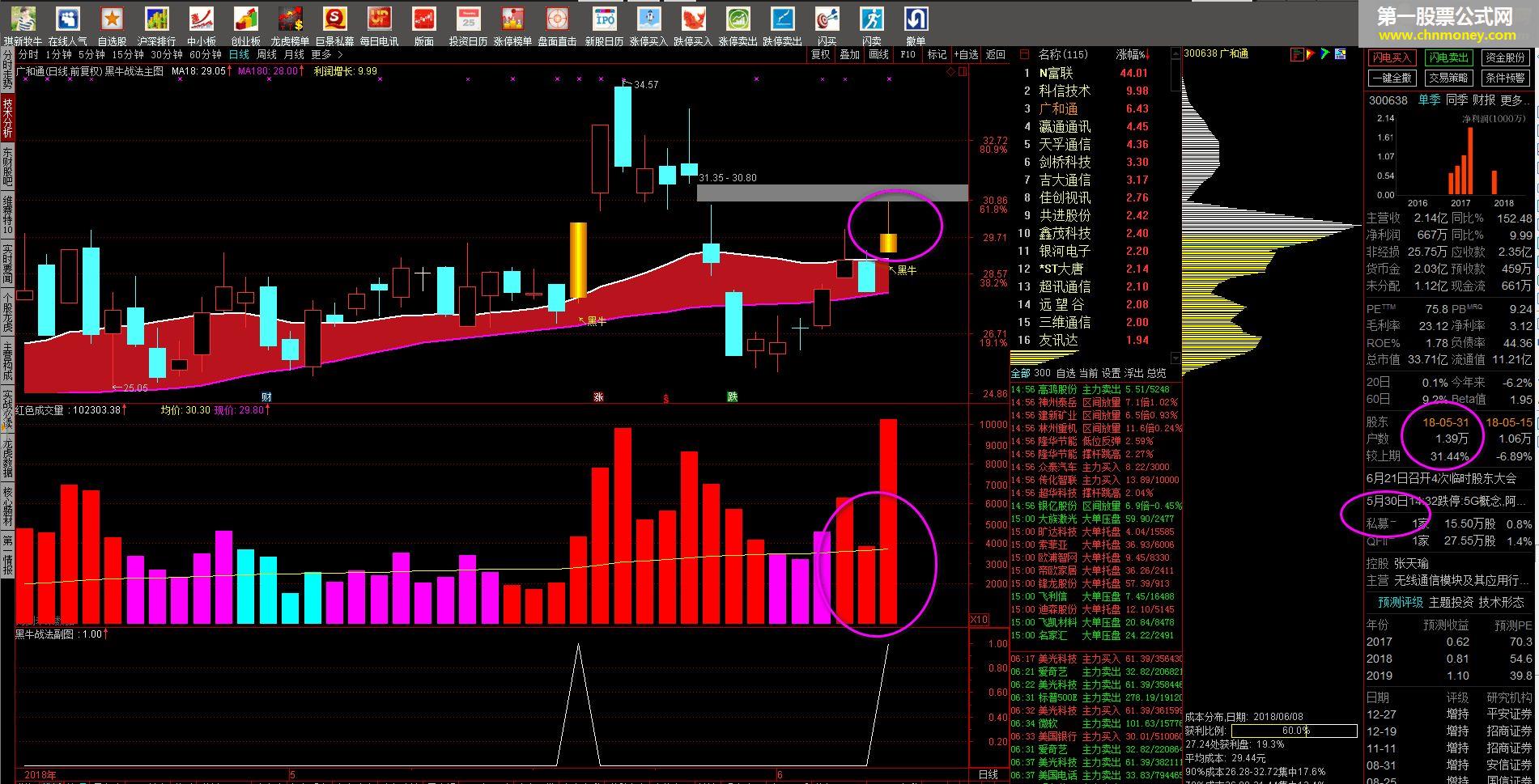Switch chart to 分时 period
The image size is (1539, 784).
click(x=28, y=54)
